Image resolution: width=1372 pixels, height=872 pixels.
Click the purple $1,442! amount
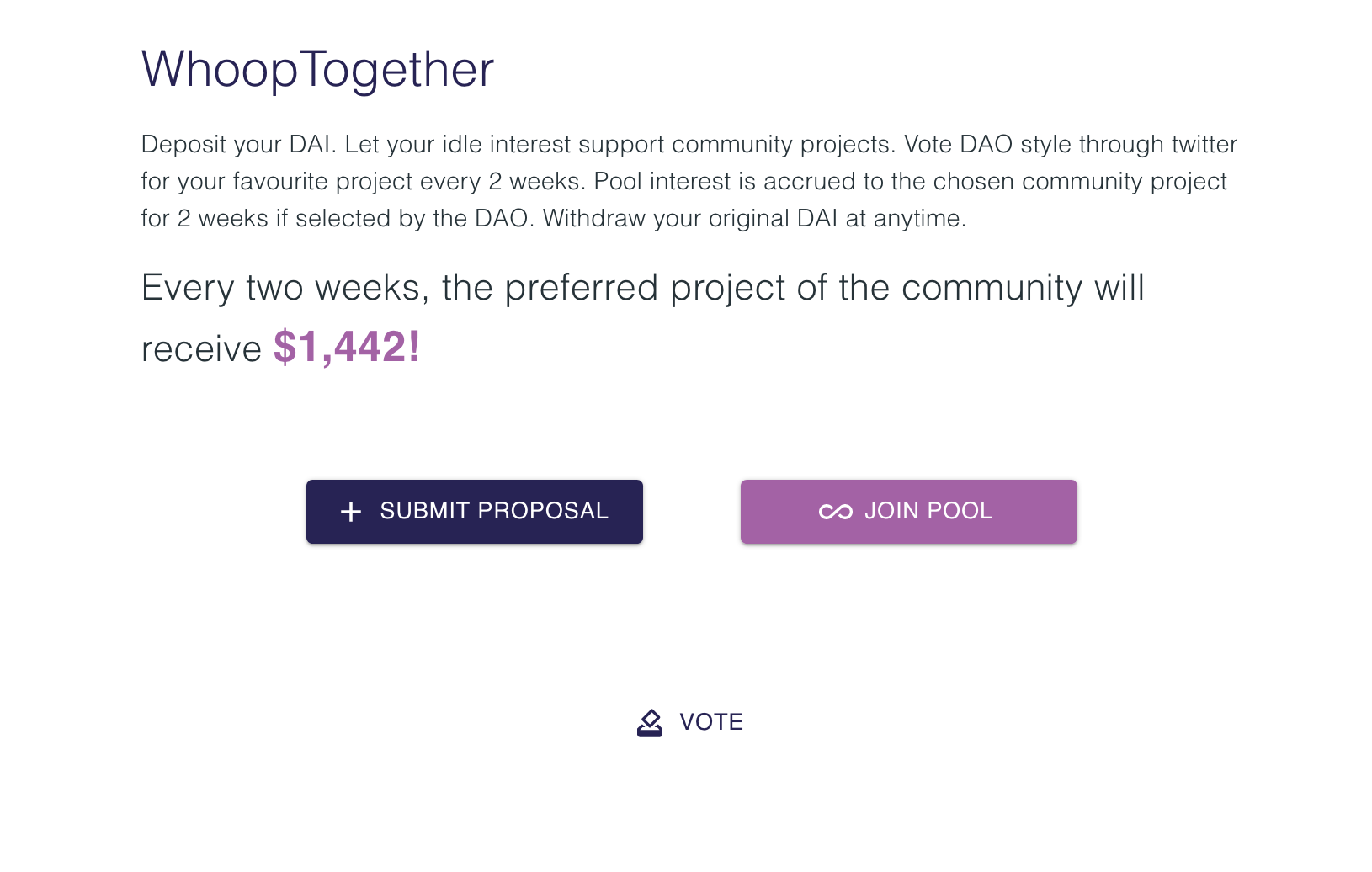tap(347, 347)
